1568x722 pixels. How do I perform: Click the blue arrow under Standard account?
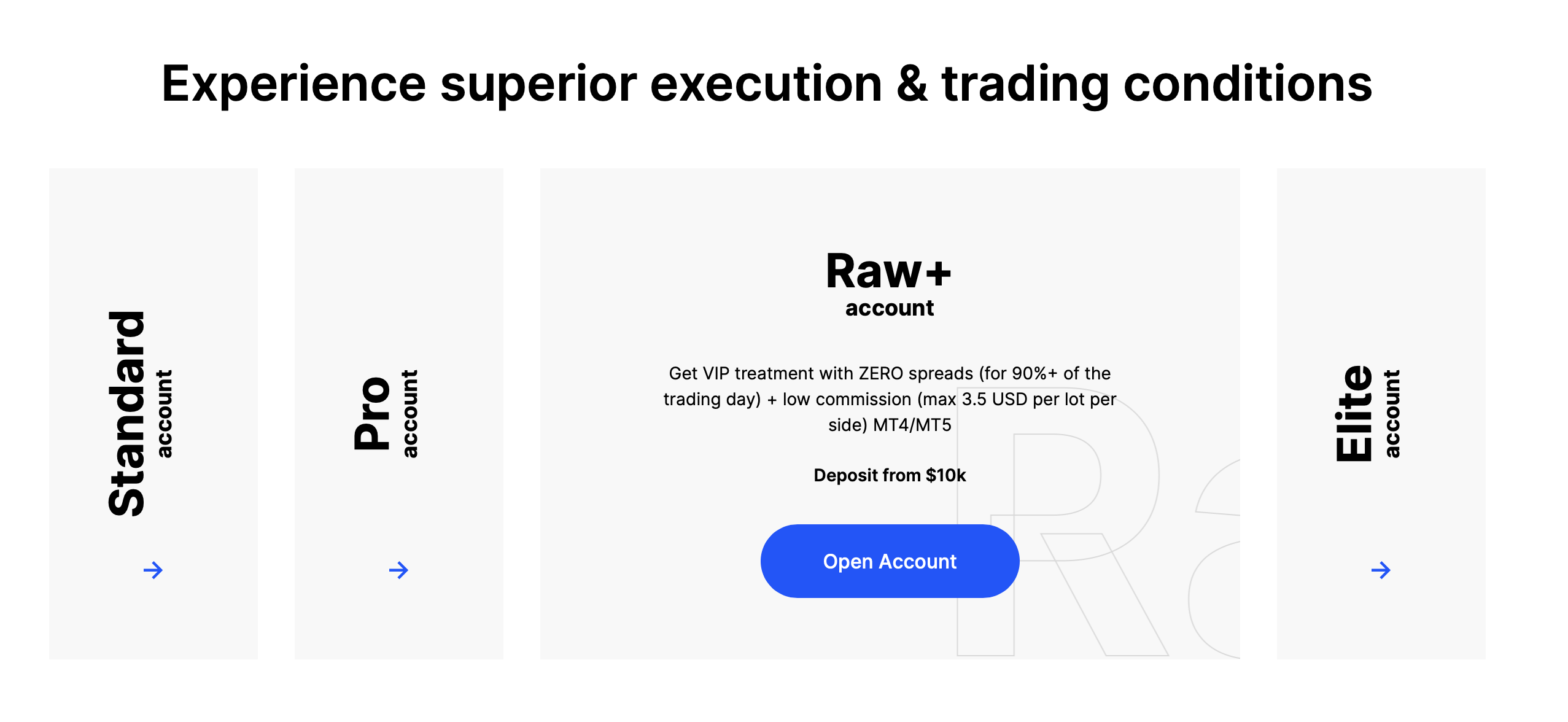[153, 570]
